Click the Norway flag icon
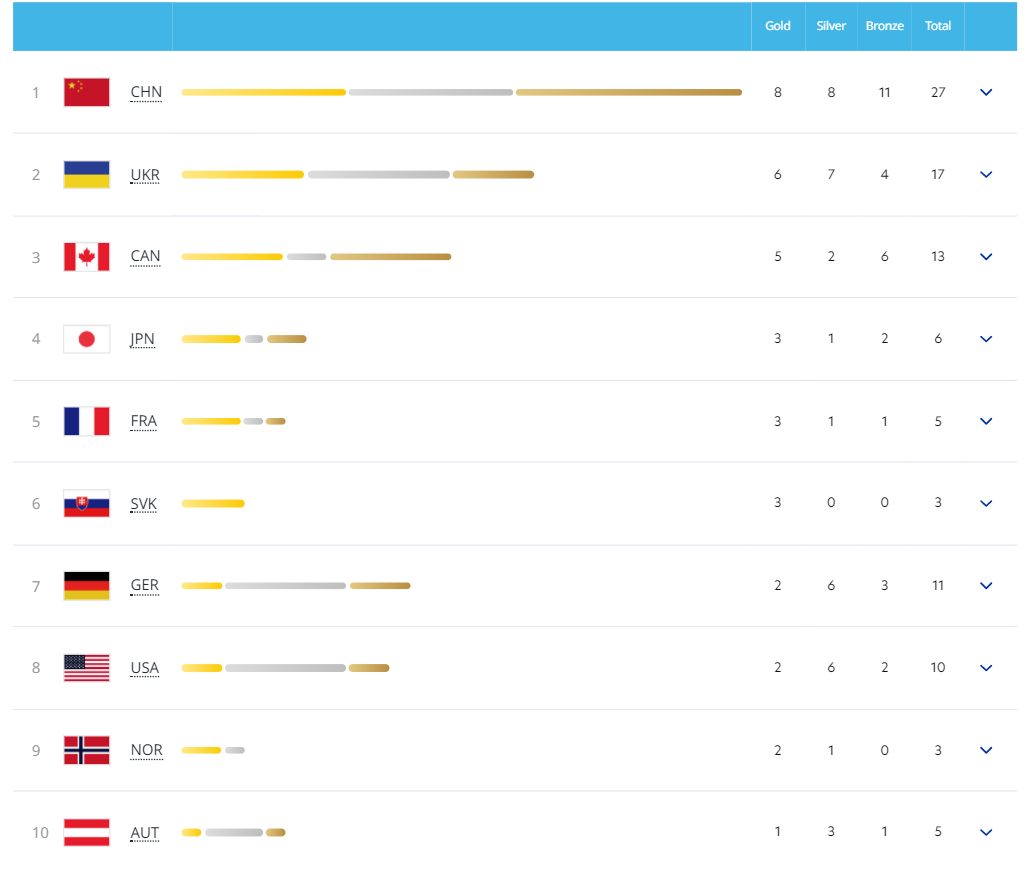1027x870 pixels. pyautogui.click(x=86, y=750)
